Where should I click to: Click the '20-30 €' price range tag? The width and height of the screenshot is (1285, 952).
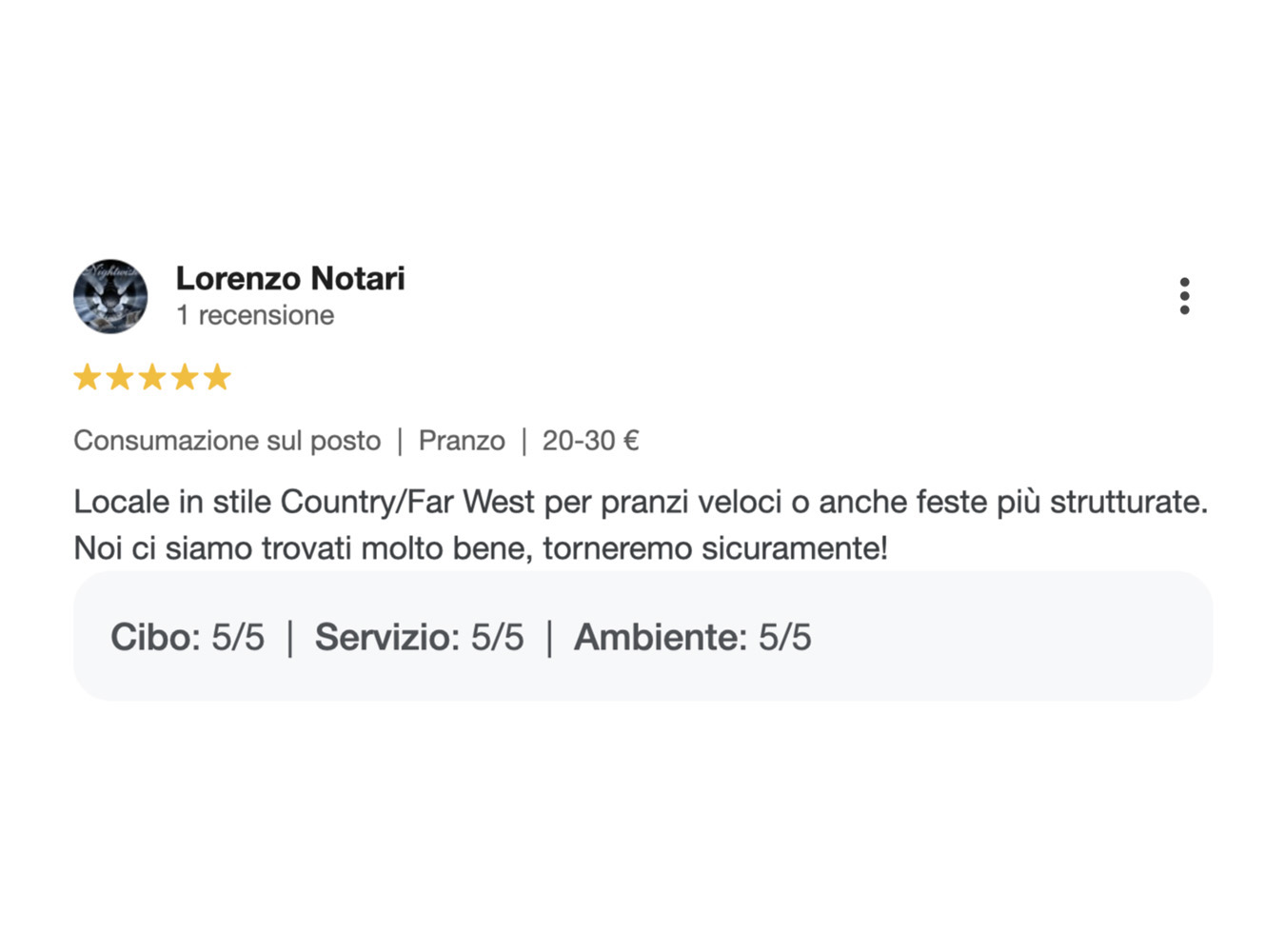[591, 441]
